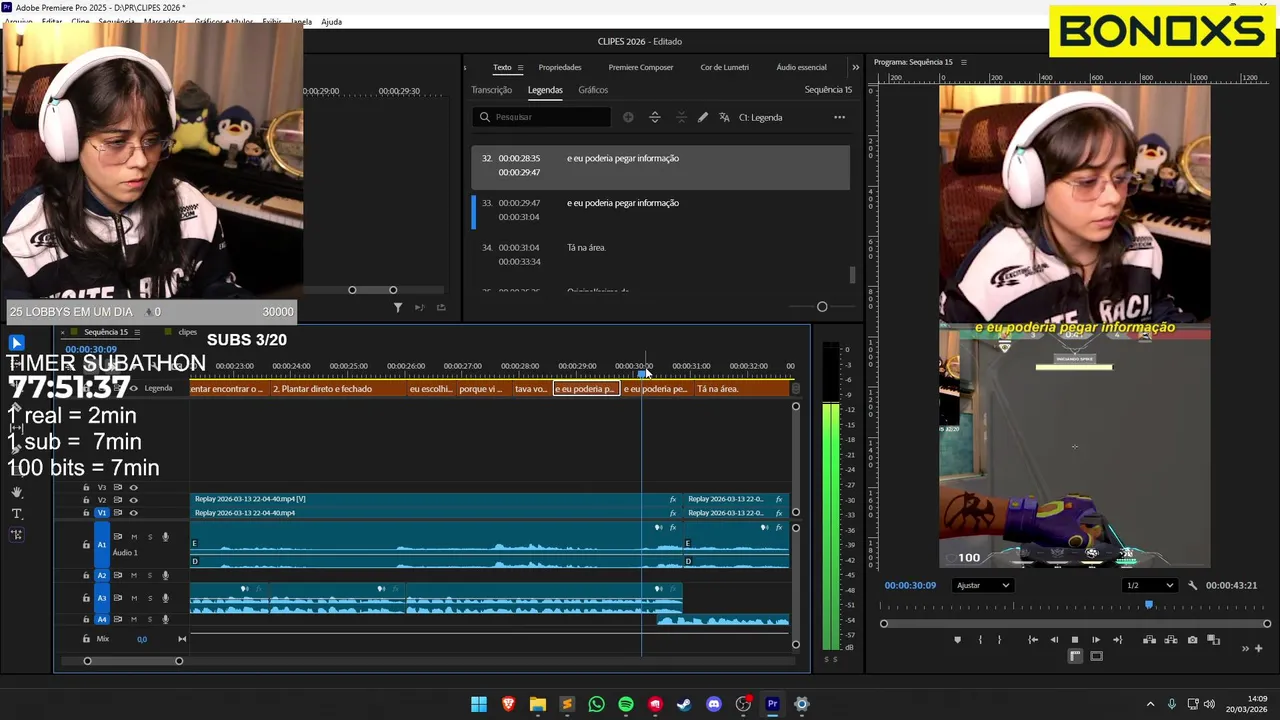Viewport: 1280px width, 720px height.
Task: Toggle A4 track targeting button
Action: pos(101,619)
